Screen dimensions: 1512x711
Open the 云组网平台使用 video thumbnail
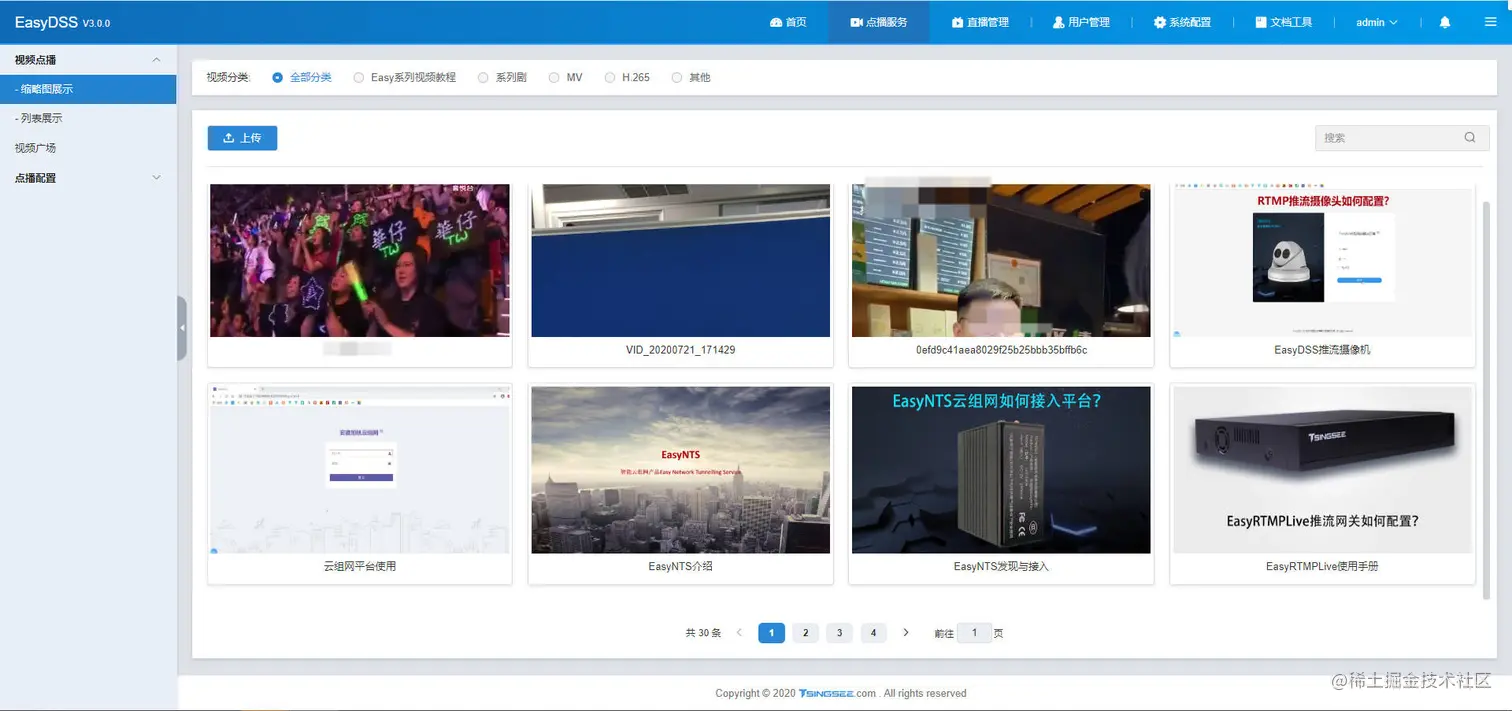click(x=360, y=470)
